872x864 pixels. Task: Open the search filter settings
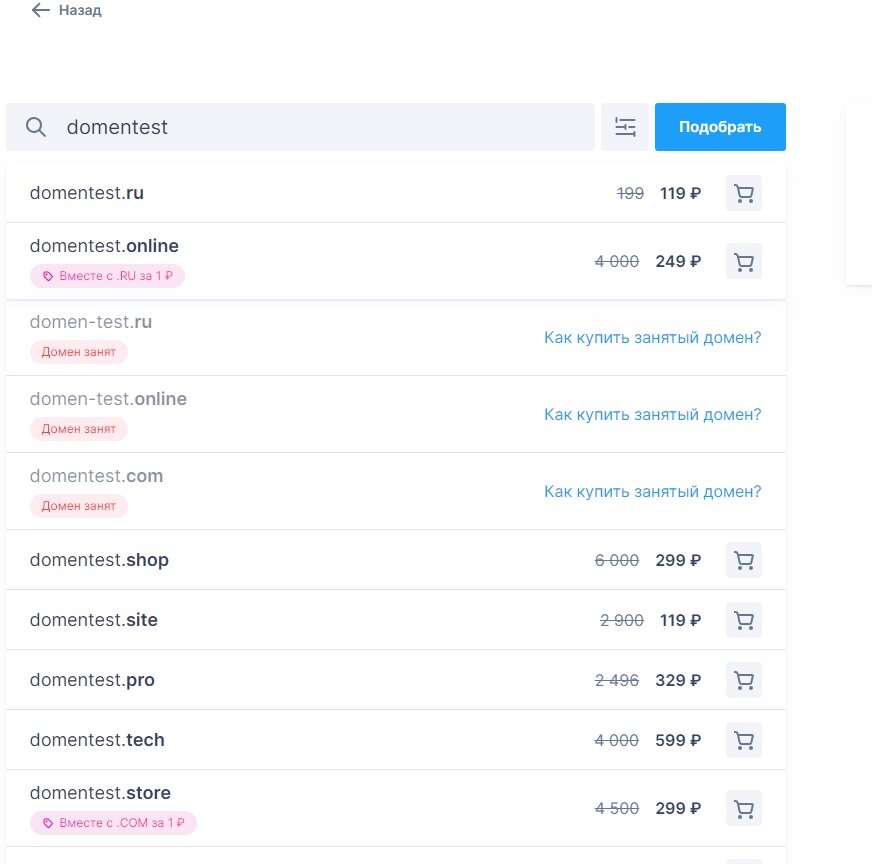click(x=625, y=127)
